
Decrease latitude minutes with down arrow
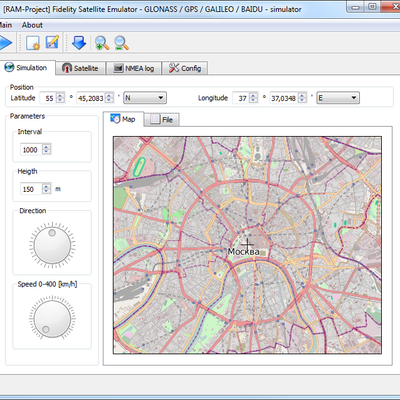(109, 100)
